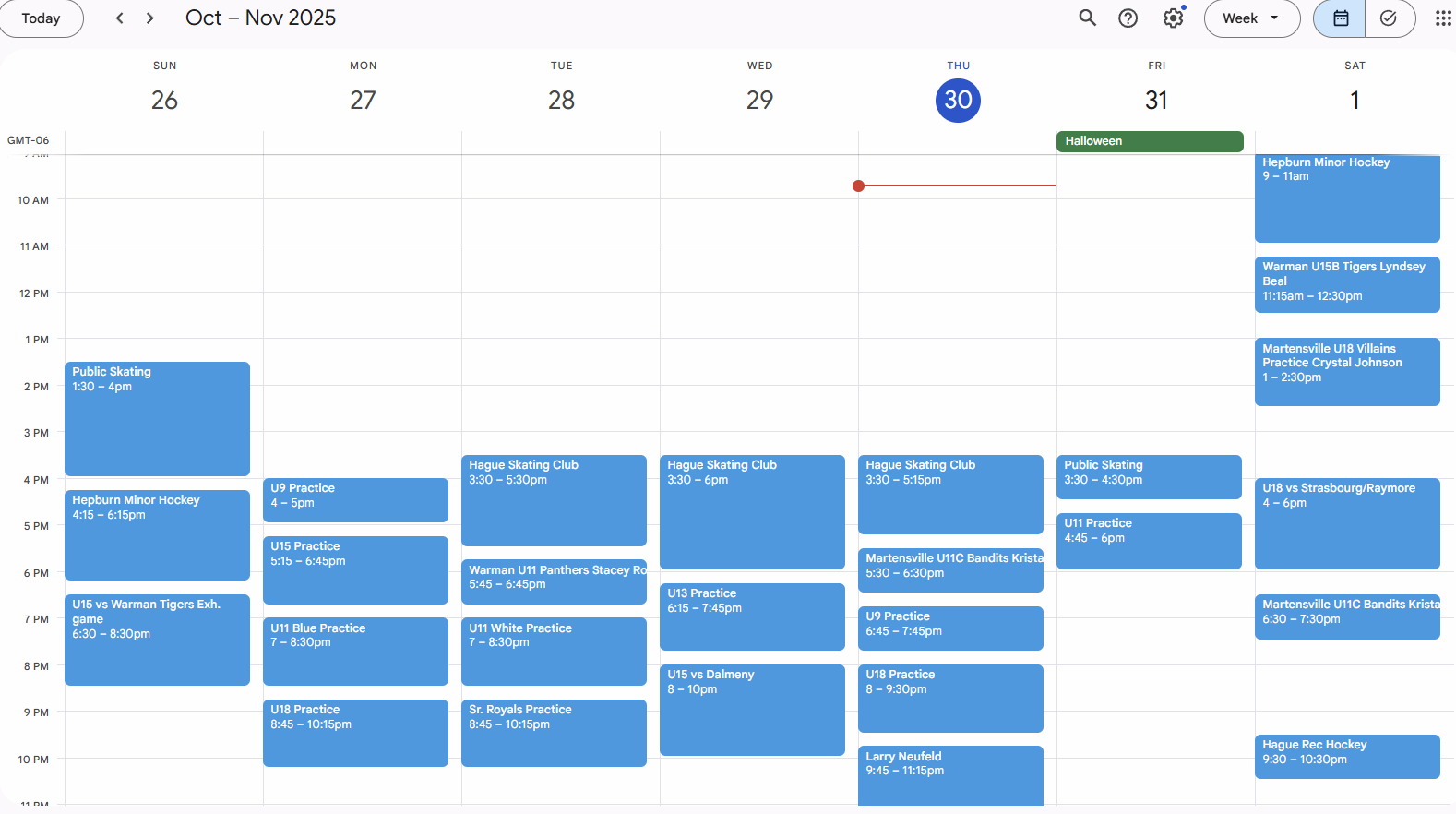Open U15 vs Dalmeny event
The image size is (1456, 814).
pos(751,709)
